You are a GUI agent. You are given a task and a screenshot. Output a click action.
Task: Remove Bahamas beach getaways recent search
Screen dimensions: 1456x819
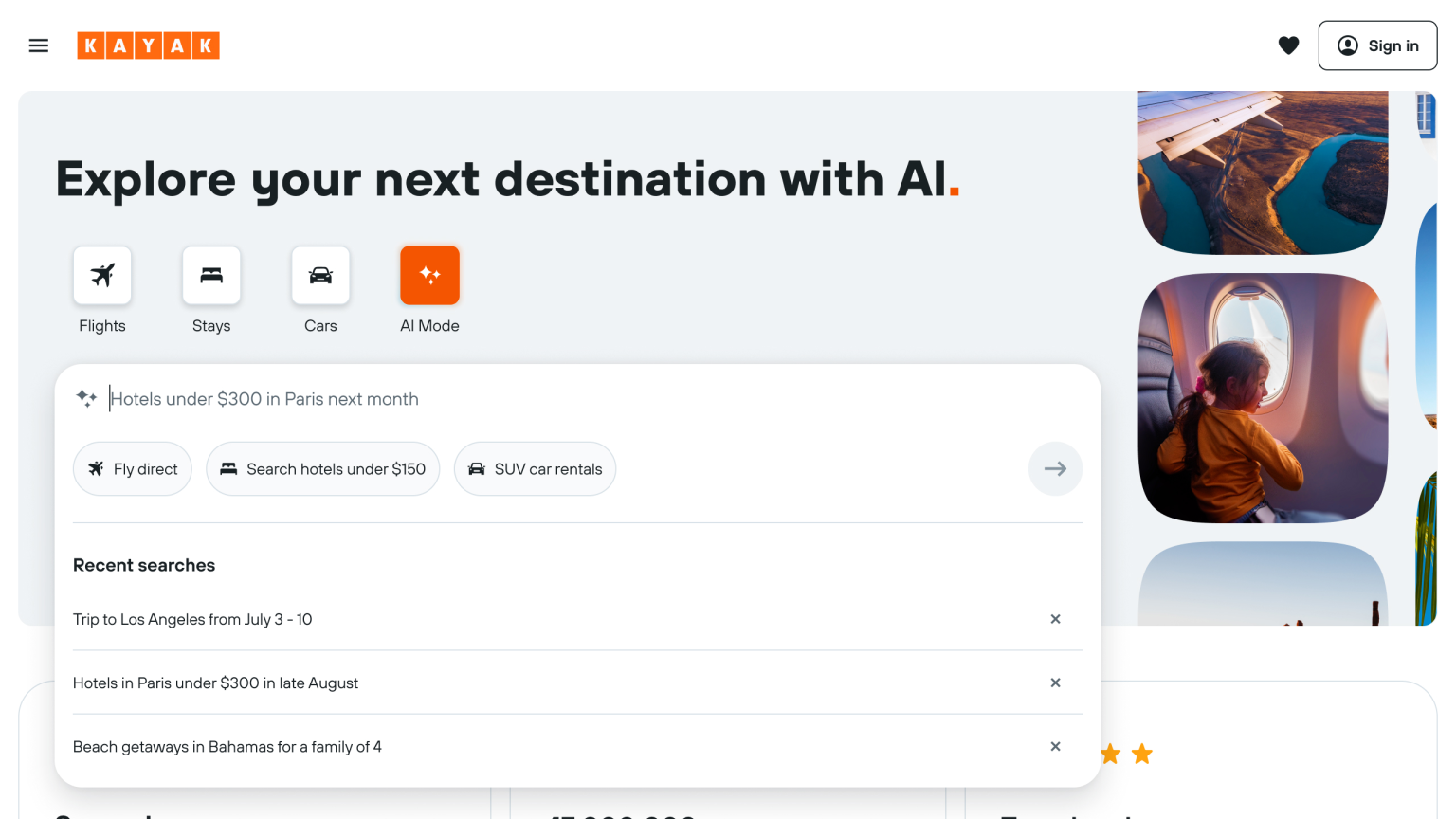coord(1055,747)
